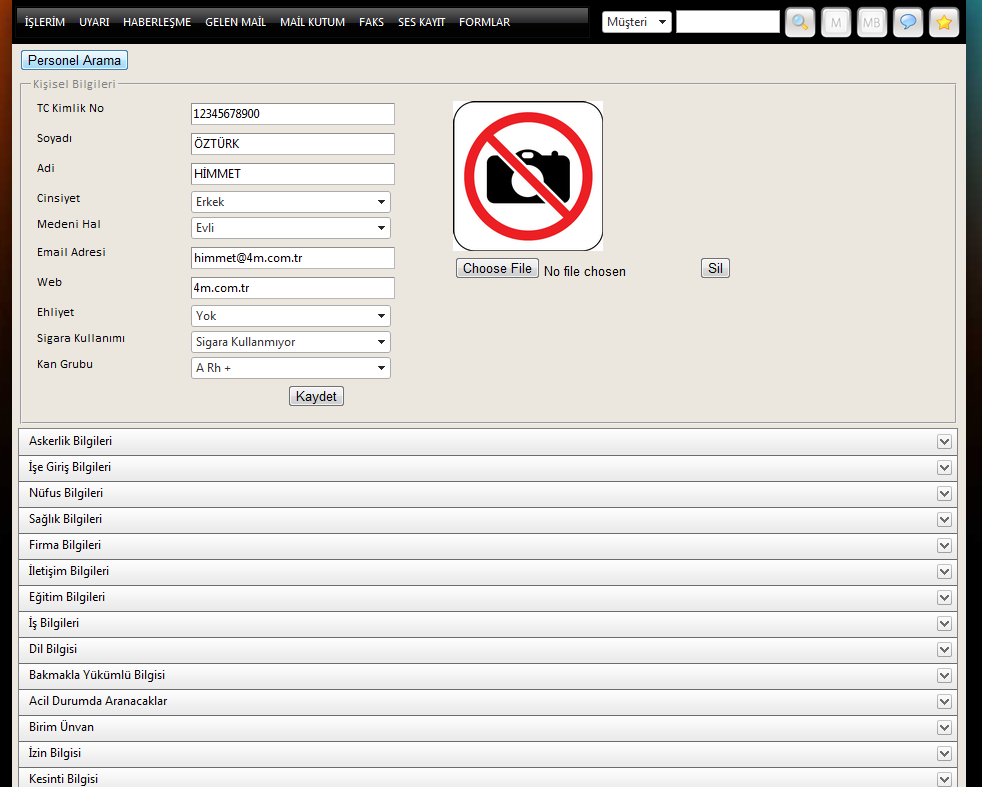The image size is (982, 787).
Task: Click the no-camera photo placeholder
Action: [x=528, y=176]
